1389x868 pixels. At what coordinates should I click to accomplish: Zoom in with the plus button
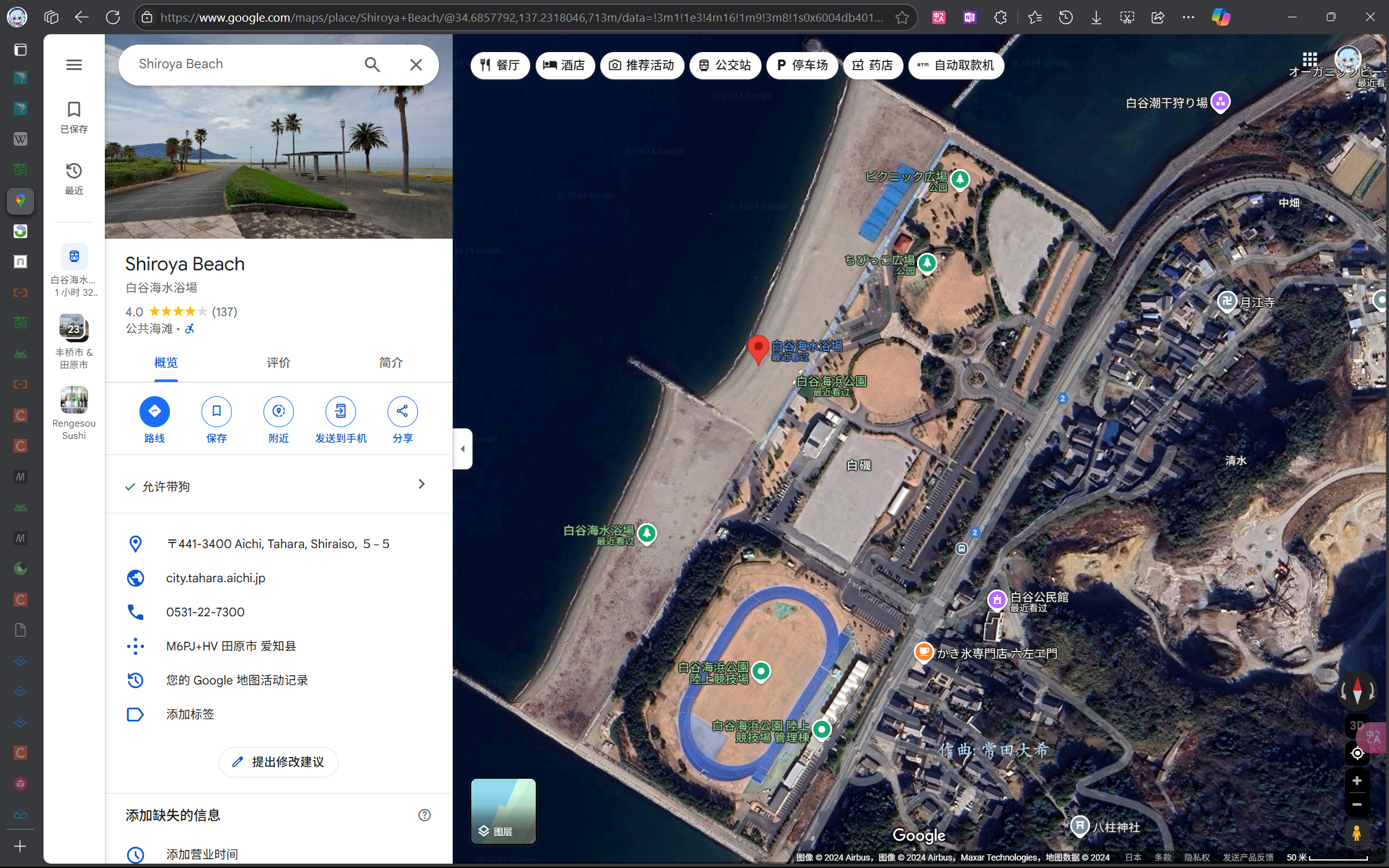[x=1357, y=781]
